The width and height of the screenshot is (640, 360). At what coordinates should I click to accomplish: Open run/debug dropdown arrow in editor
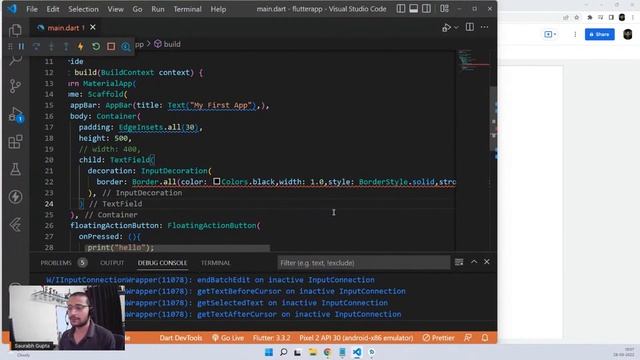pos(456,27)
